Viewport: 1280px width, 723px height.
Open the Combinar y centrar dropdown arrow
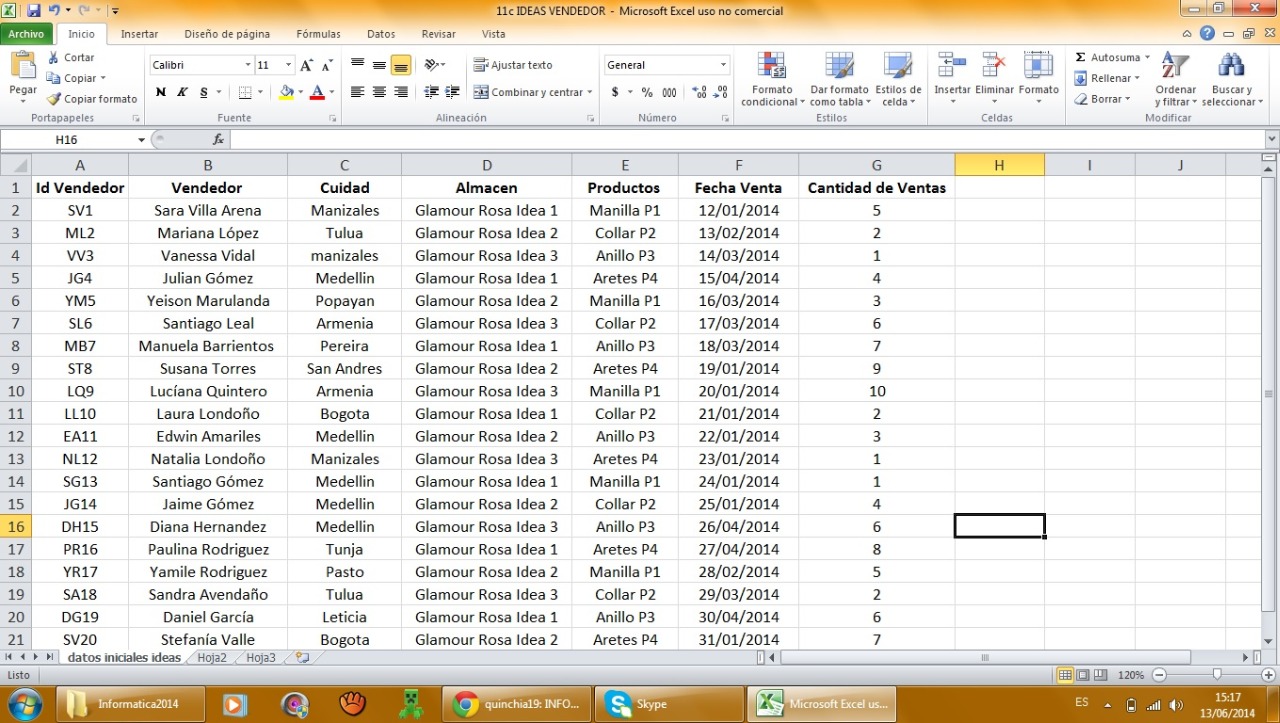[x=590, y=92]
